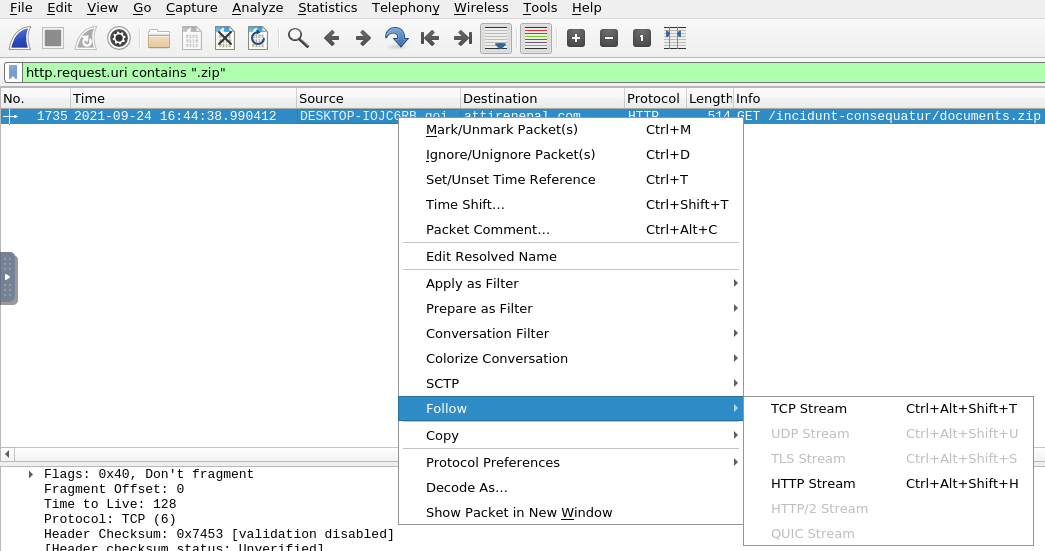The height and width of the screenshot is (551, 1045).
Task: Sort by the Protocol column header
Action: [x=655, y=99]
